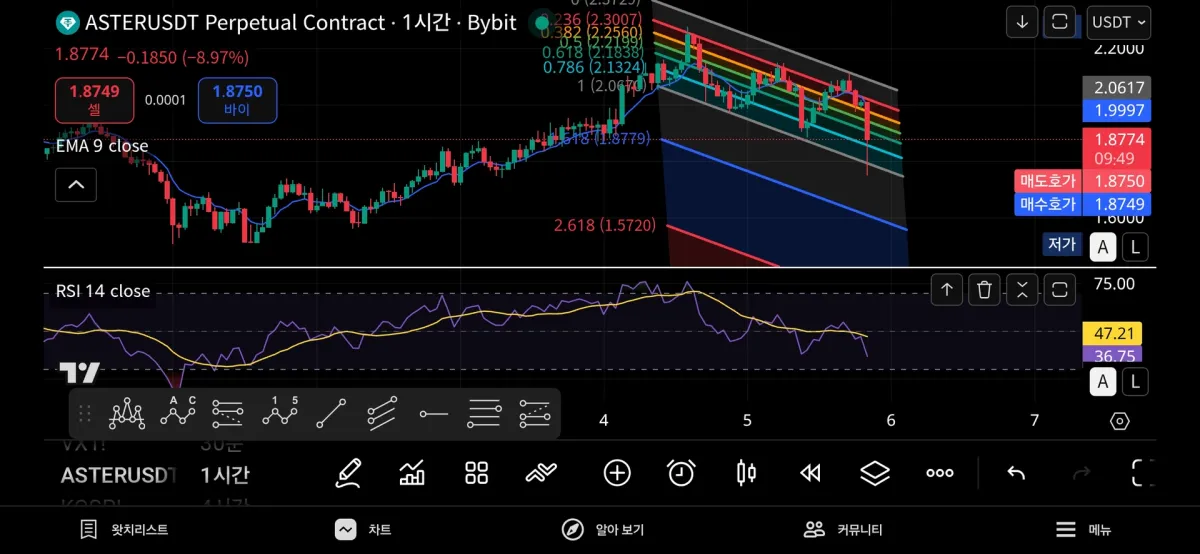Tap the 1시간 interval in bottom row
1200x554 pixels.
pyautogui.click(x=225, y=474)
